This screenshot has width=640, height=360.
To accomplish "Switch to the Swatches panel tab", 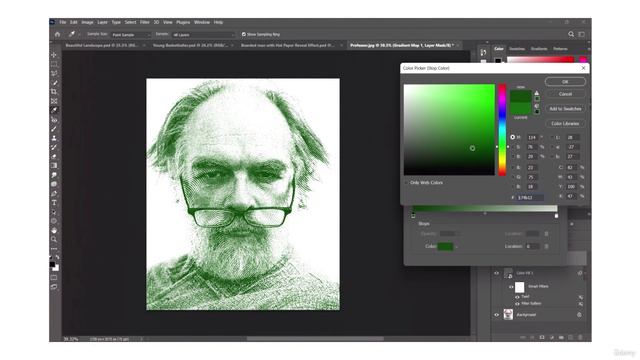I will point(517,49).
